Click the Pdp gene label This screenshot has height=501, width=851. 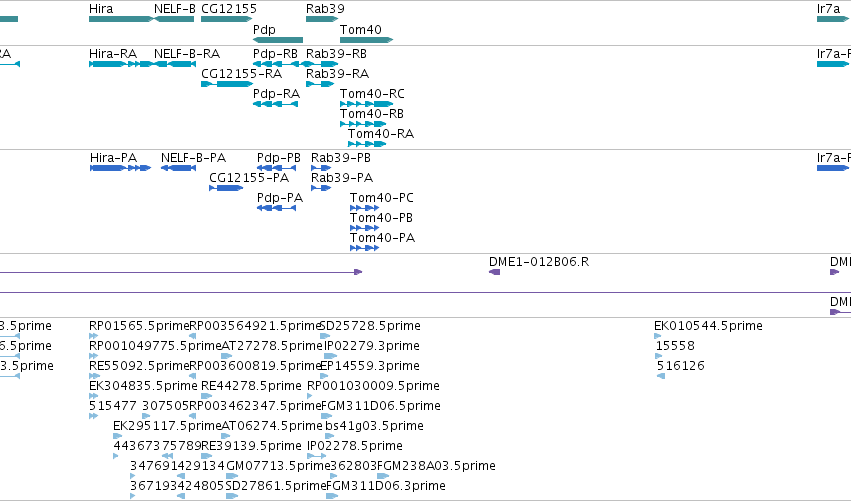264,30
